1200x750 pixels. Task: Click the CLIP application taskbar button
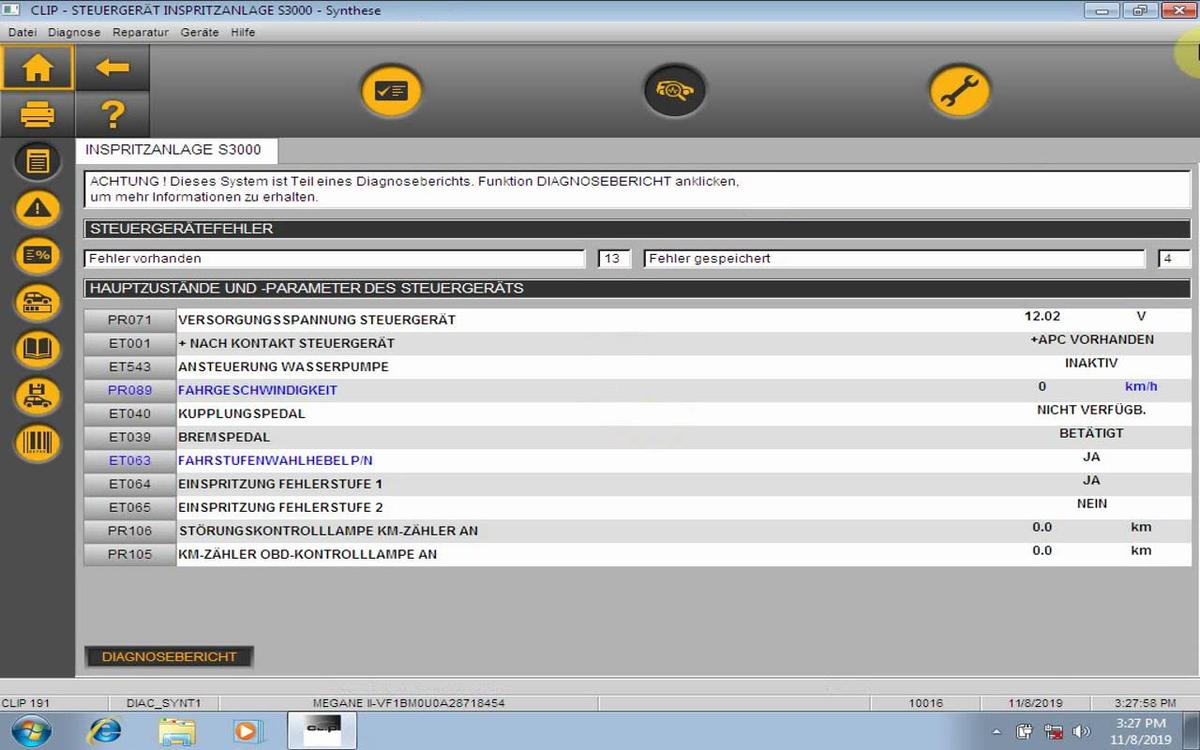tap(321, 731)
